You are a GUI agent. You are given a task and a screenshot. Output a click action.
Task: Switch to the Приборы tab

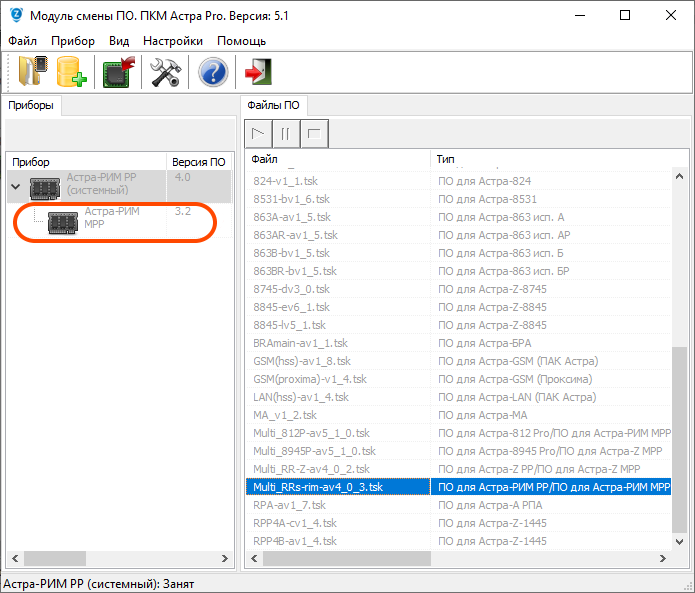[x=32, y=105]
